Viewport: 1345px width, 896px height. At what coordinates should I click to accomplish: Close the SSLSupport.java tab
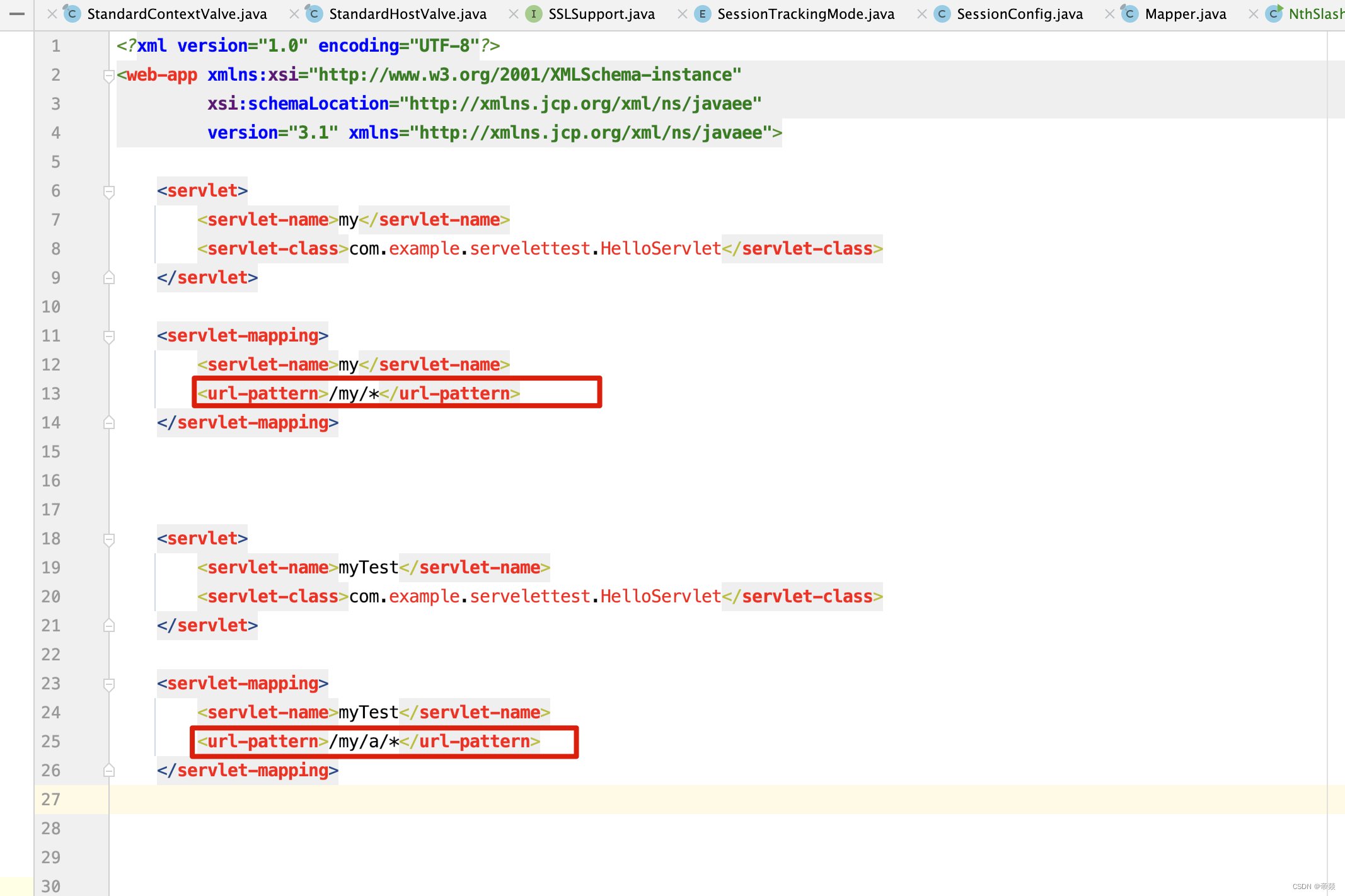click(x=514, y=14)
